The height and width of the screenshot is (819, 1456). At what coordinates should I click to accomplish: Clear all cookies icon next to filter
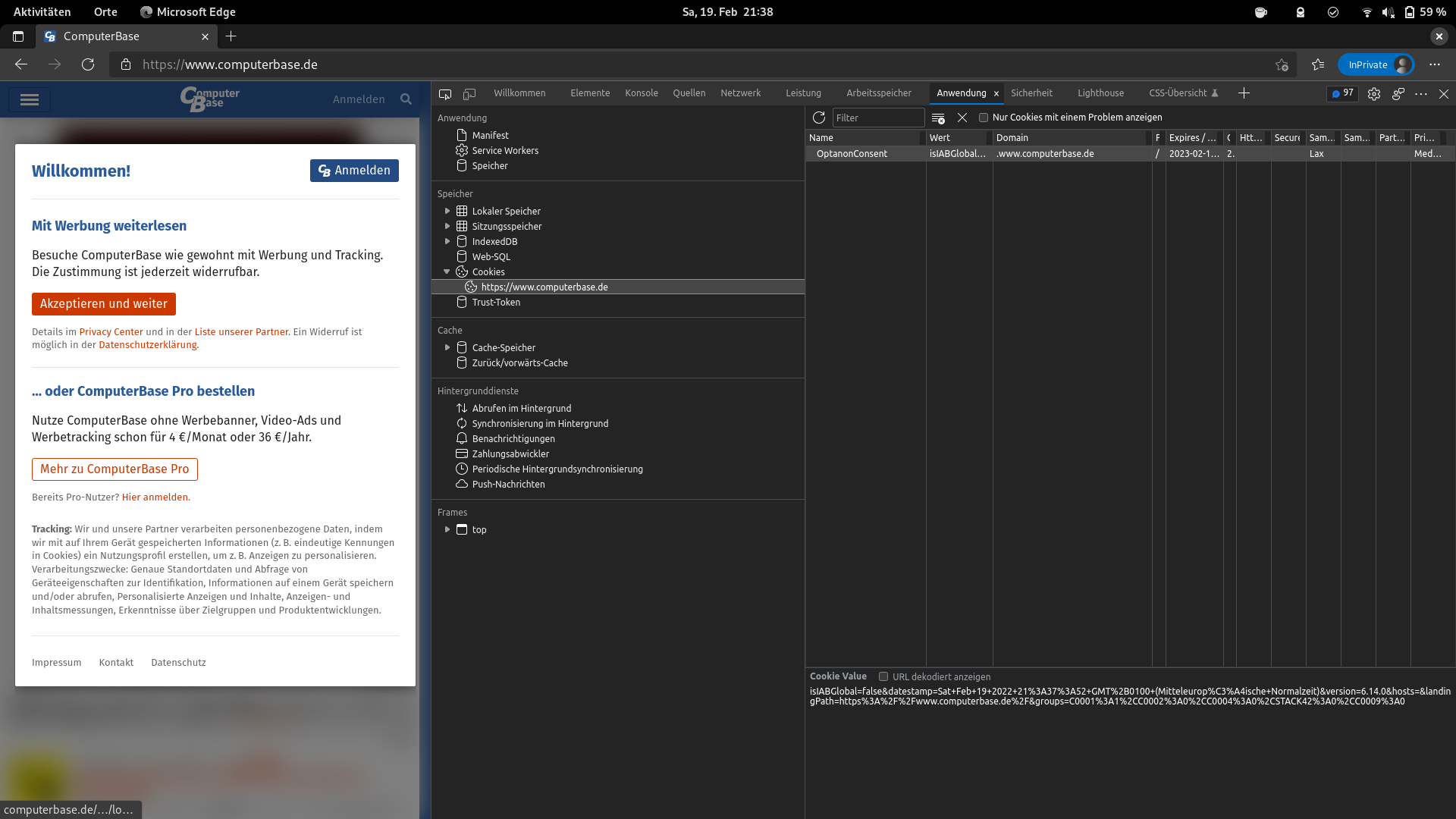point(938,118)
